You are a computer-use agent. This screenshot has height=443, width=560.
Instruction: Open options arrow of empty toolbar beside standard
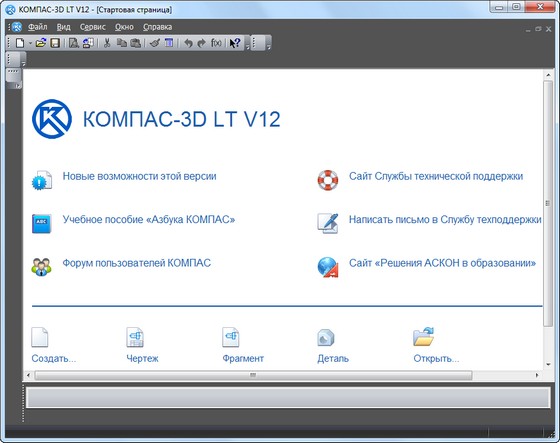coord(269,46)
